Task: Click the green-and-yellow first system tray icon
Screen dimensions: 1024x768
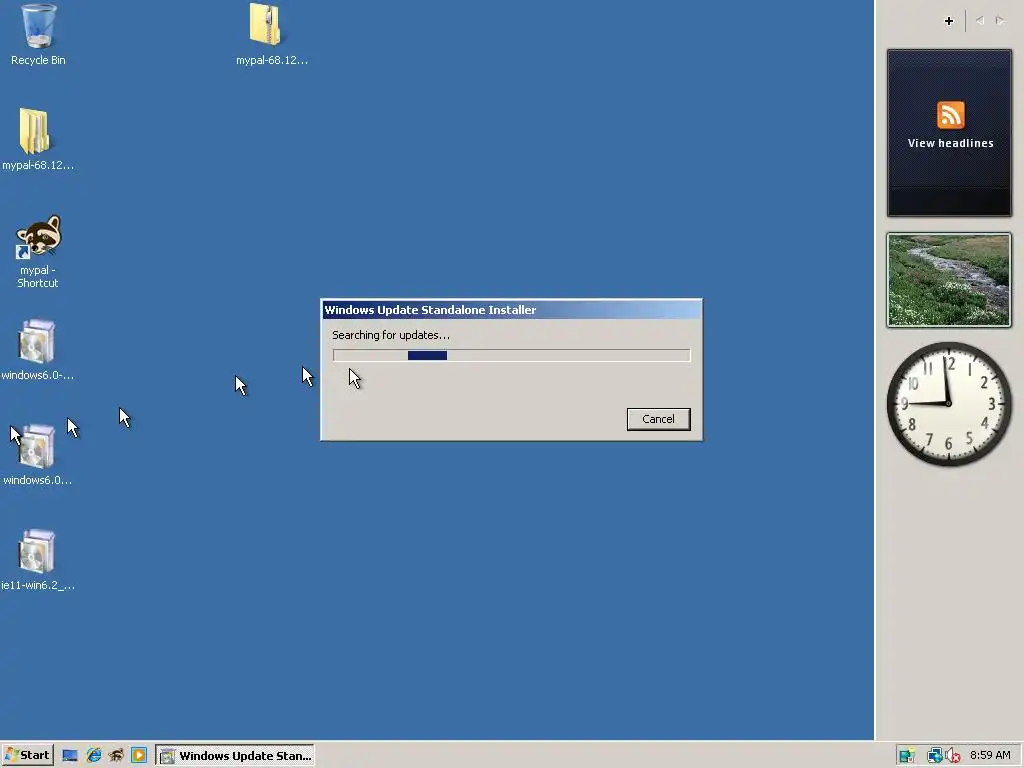Action: click(906, 756)
